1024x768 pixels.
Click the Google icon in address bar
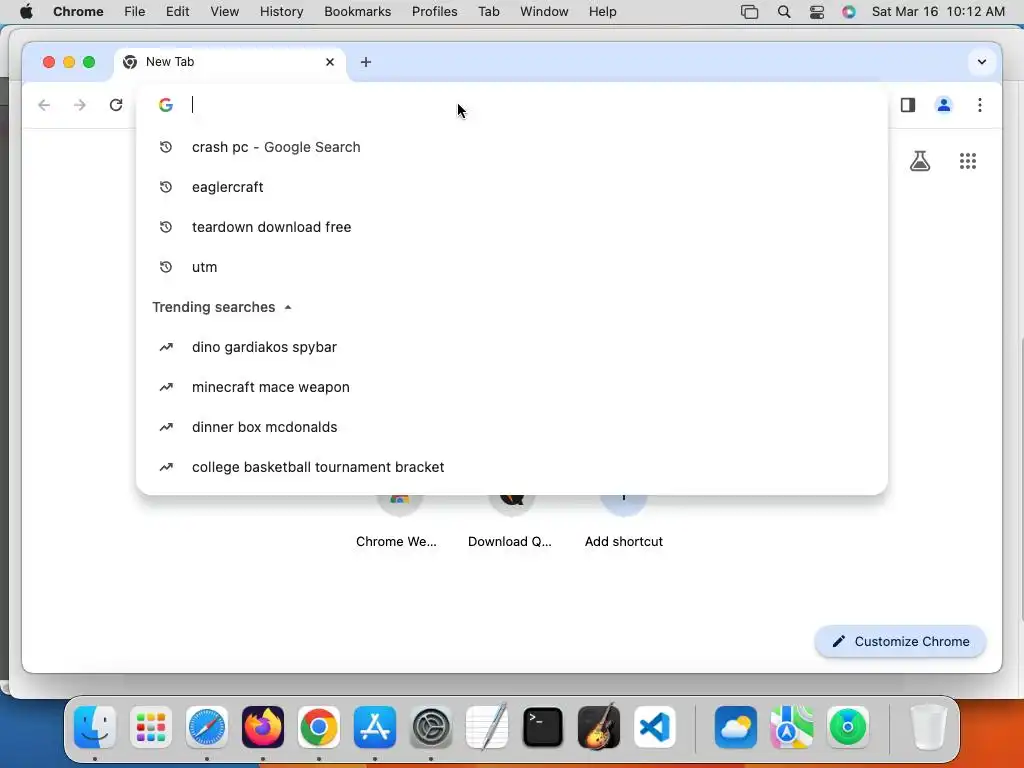click(166, 105)
